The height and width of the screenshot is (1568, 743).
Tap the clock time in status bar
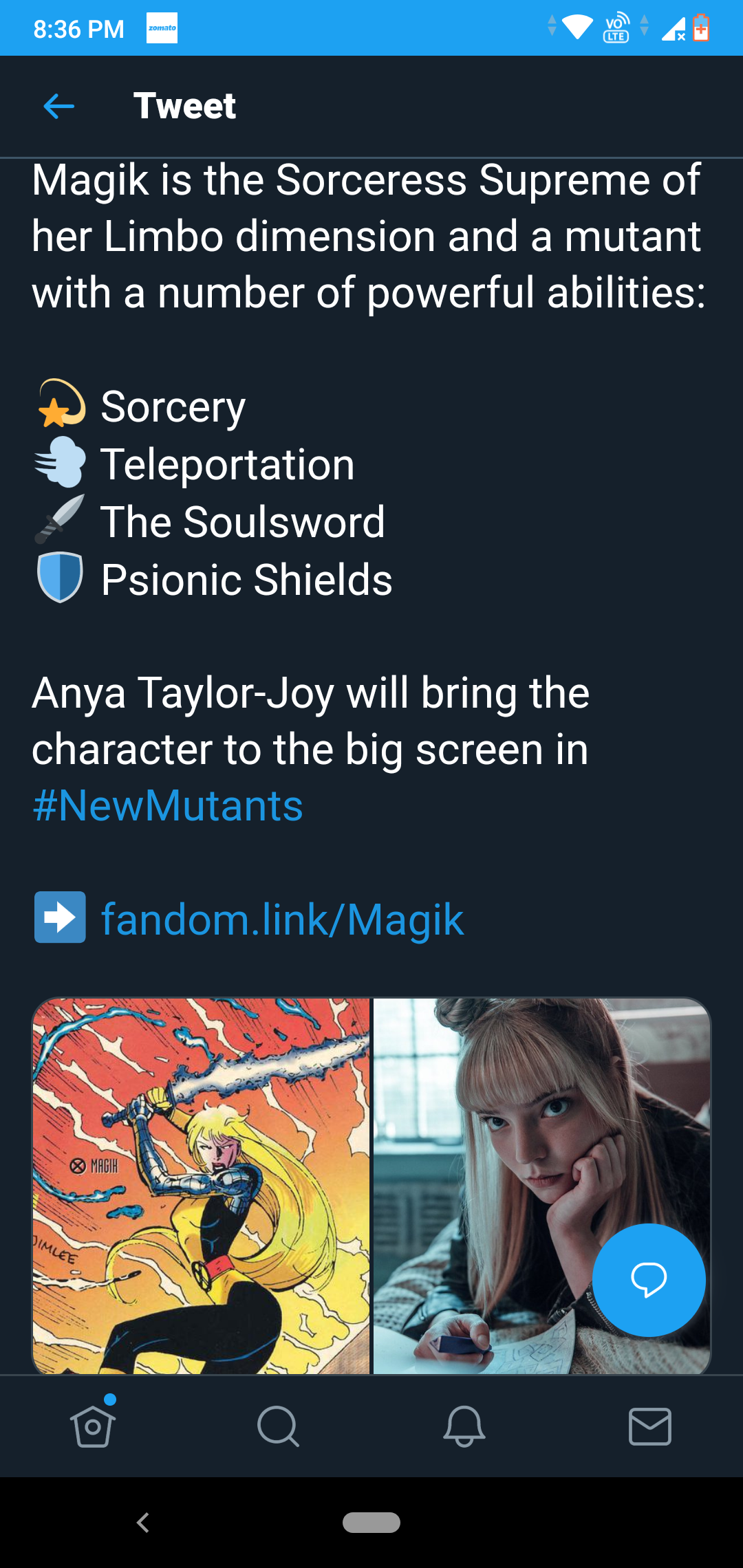78,29
